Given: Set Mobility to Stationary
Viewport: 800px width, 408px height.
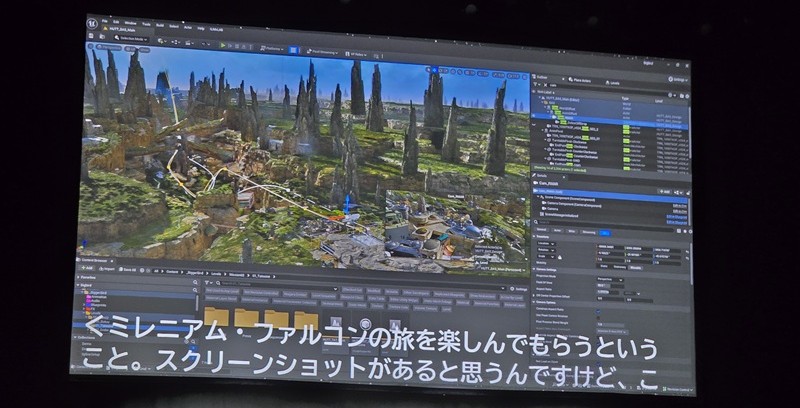Looking at the screenshot, I should coord(619,267).
